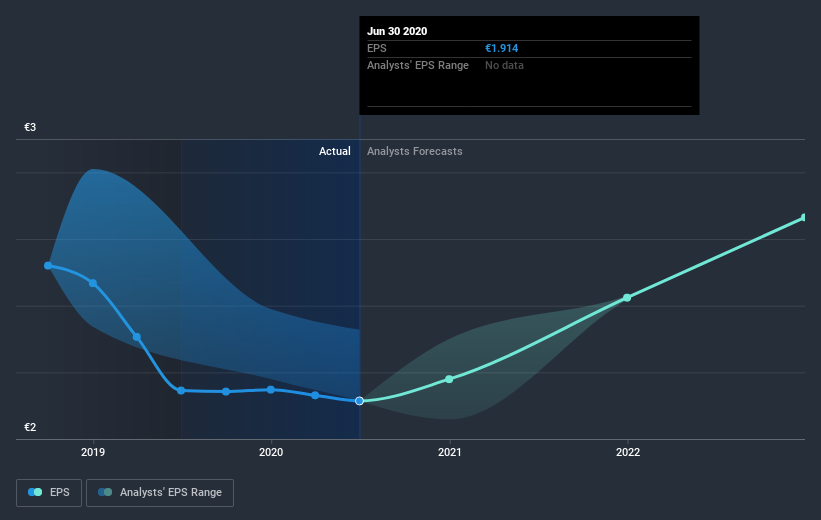Click the 2022 x-axis label

628,452
